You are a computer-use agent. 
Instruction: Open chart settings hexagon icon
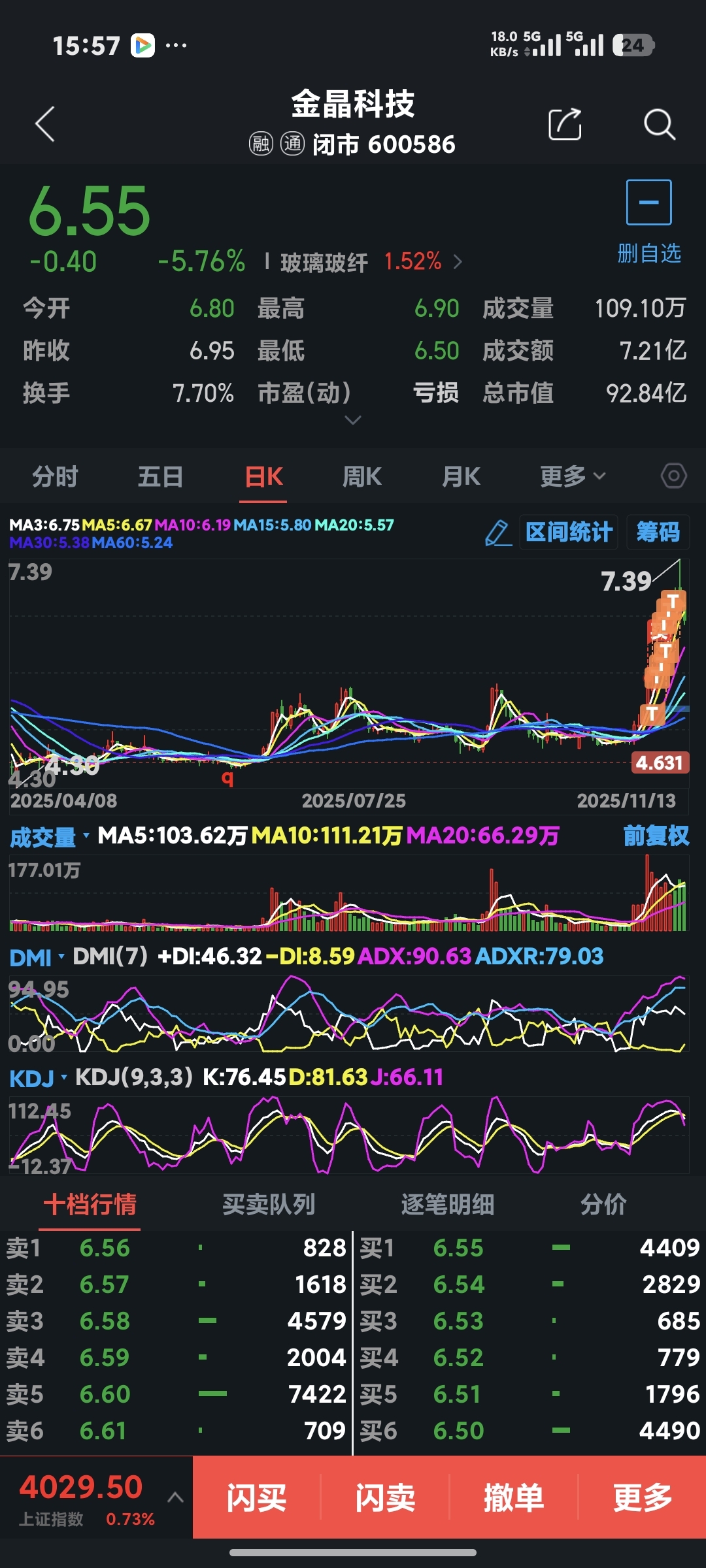pos(673,476)
